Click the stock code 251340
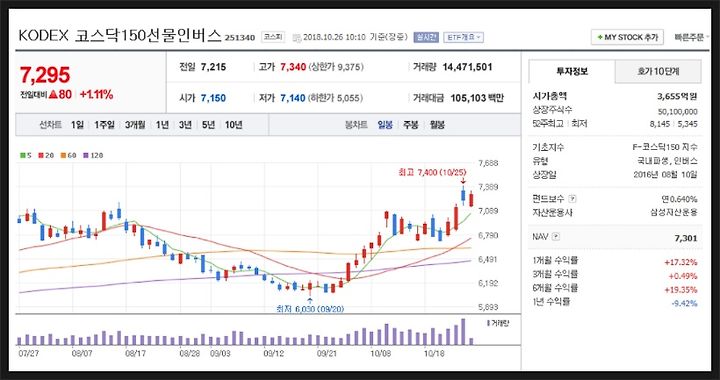This screenshot has height=380, width=720. [240, 38]
